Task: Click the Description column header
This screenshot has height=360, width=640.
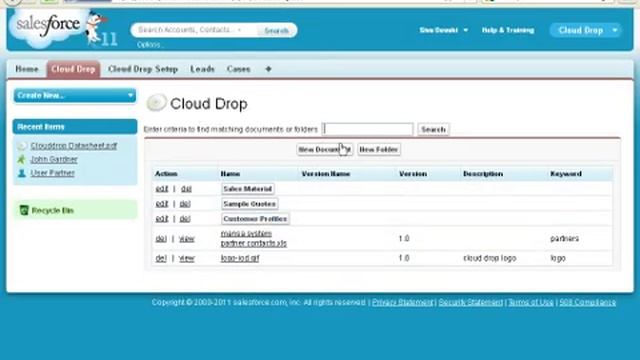Action: tap(483, 174)
